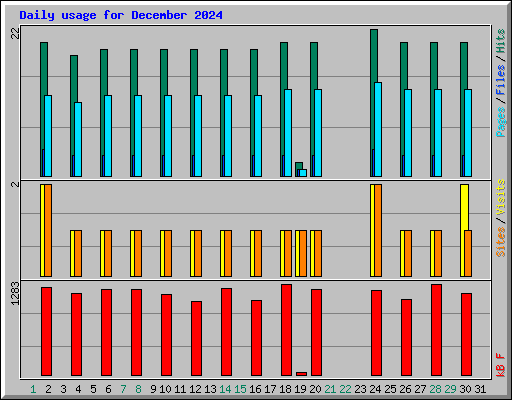The height and width of the screenshot is (400, 512).
Task: Click the red KB bar for day 12
Action: pos(196,338)
